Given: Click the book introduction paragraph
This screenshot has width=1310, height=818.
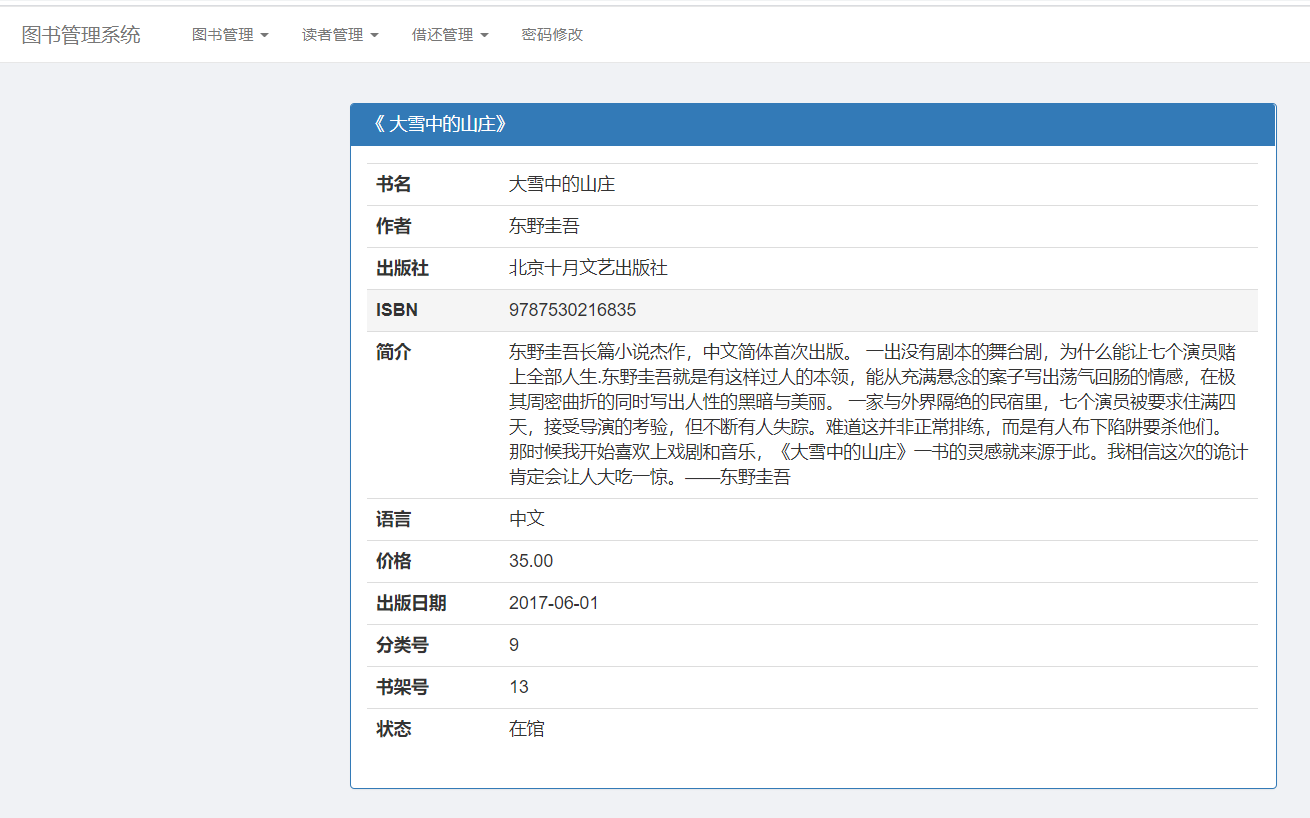Looking at the screenshot, I should coord(878,414).
